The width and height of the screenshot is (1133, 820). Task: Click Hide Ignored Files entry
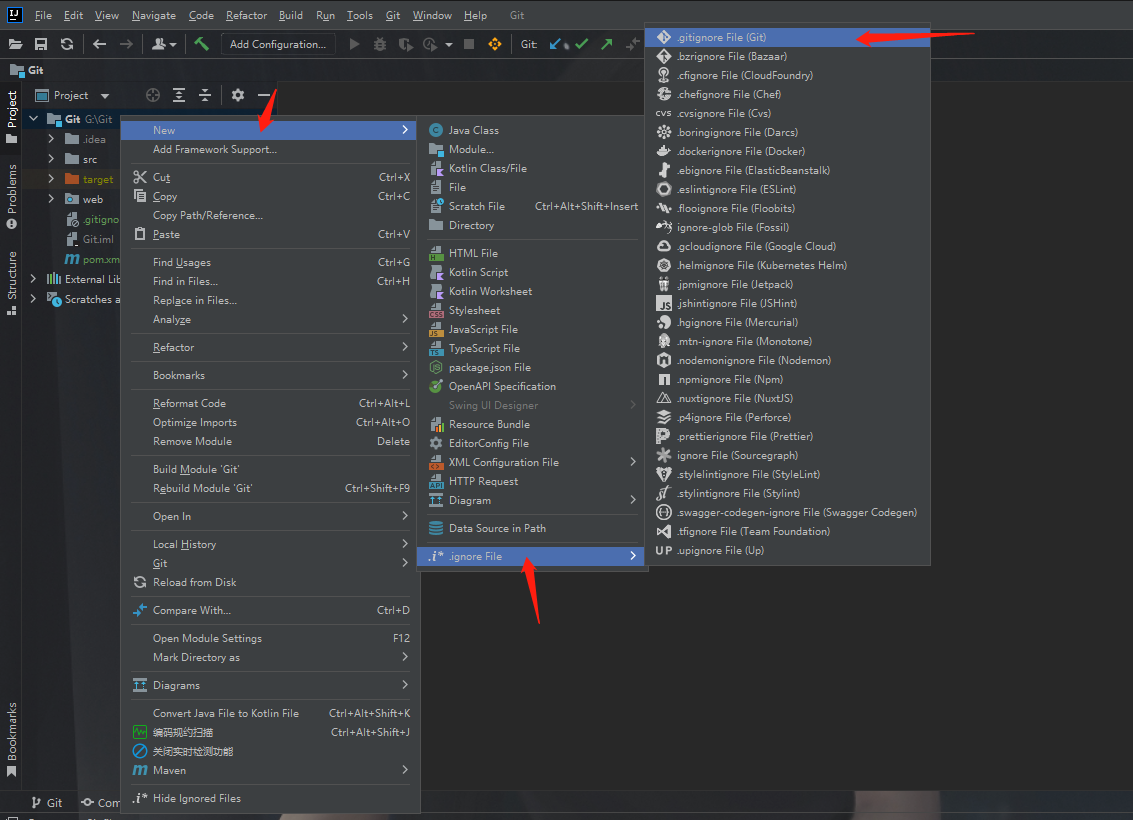pyautogui.click(x=270, y=798)
